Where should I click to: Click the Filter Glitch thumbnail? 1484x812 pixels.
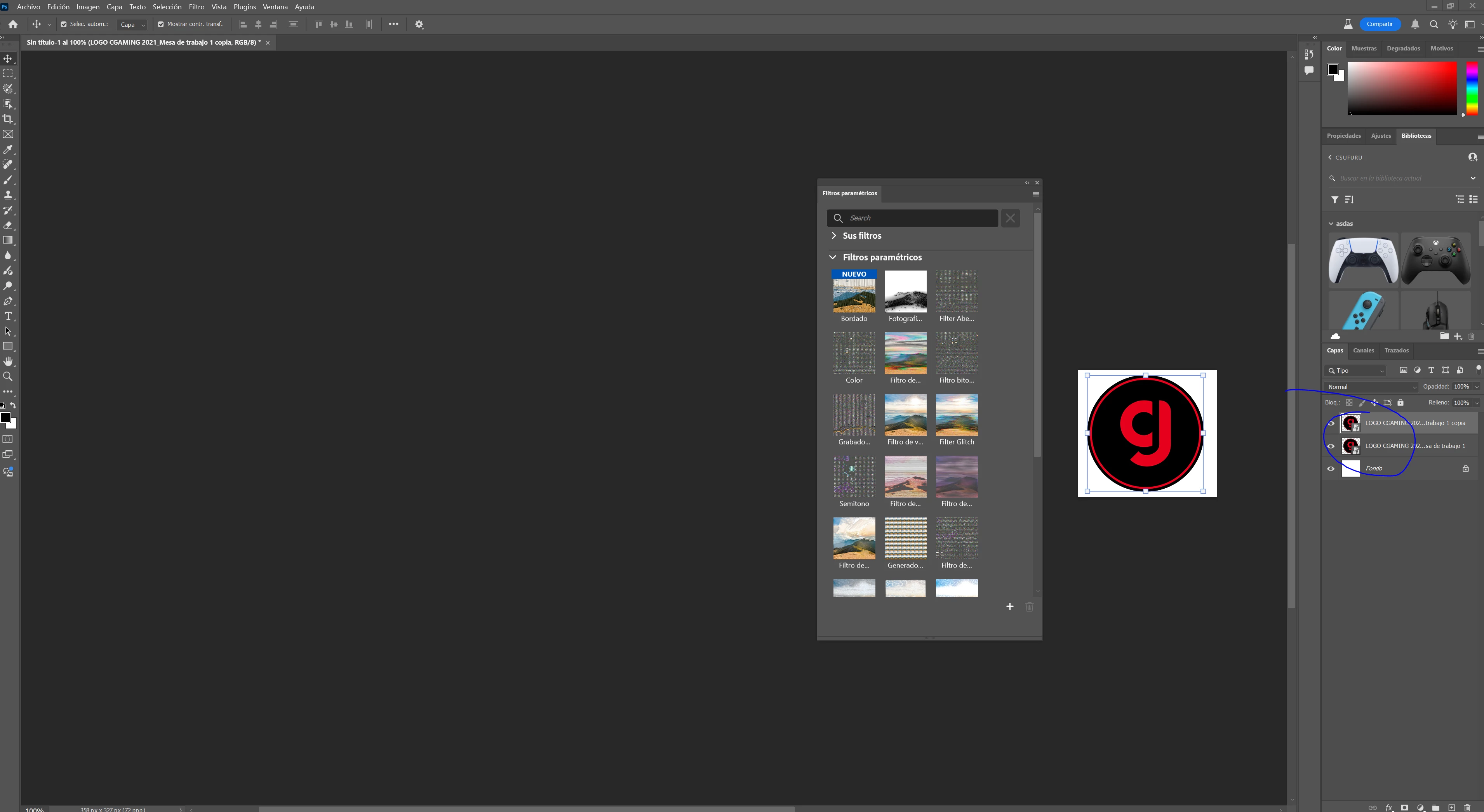pos(956,415)
